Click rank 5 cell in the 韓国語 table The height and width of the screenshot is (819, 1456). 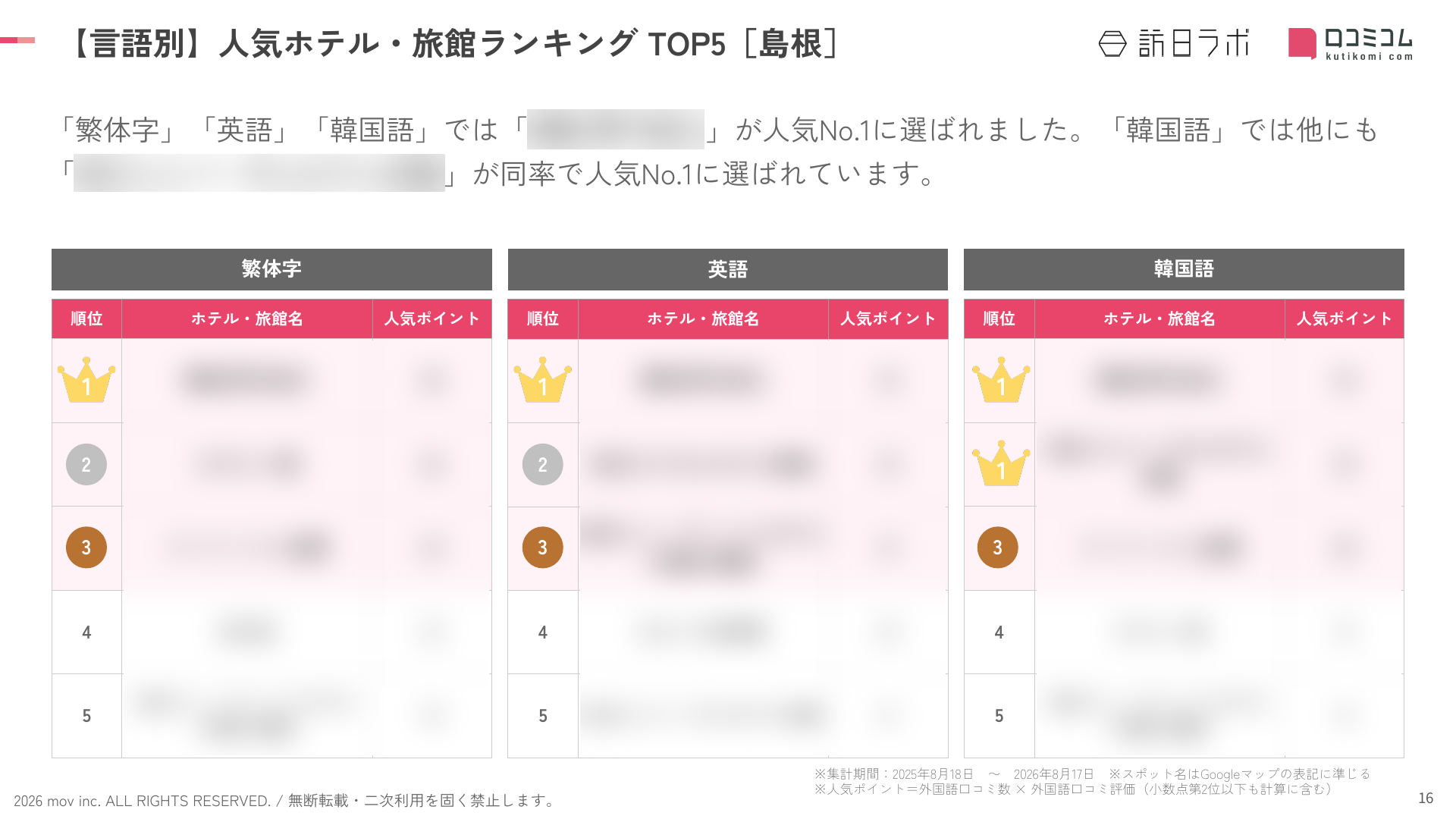[x=999, y=716]
